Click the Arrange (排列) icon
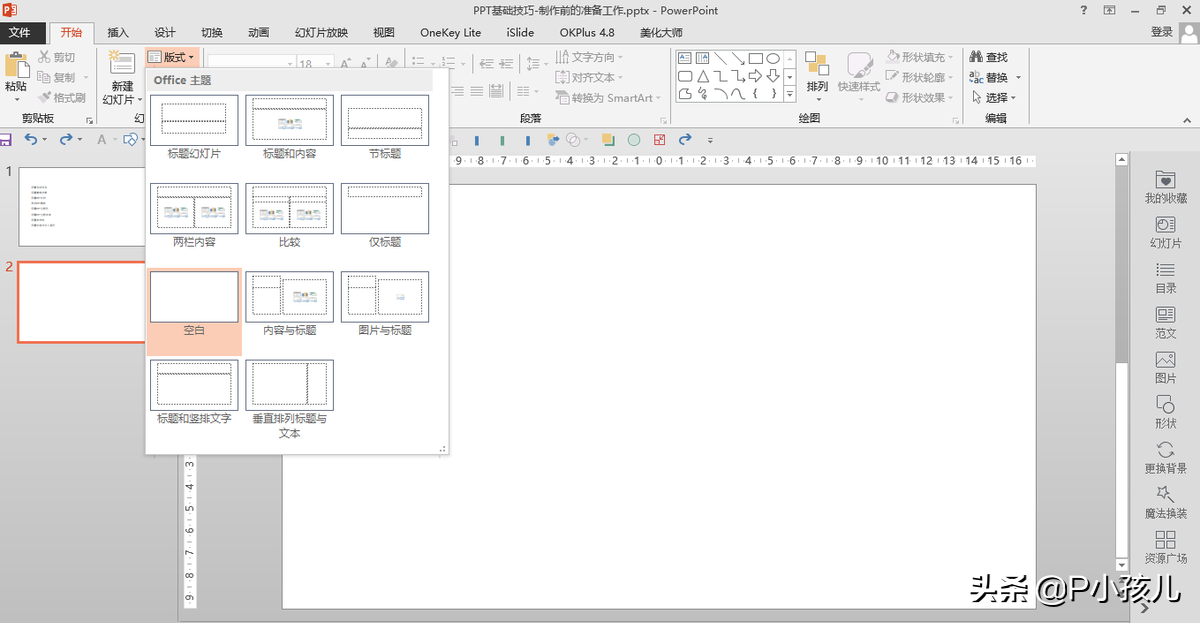 click(817, 64)
